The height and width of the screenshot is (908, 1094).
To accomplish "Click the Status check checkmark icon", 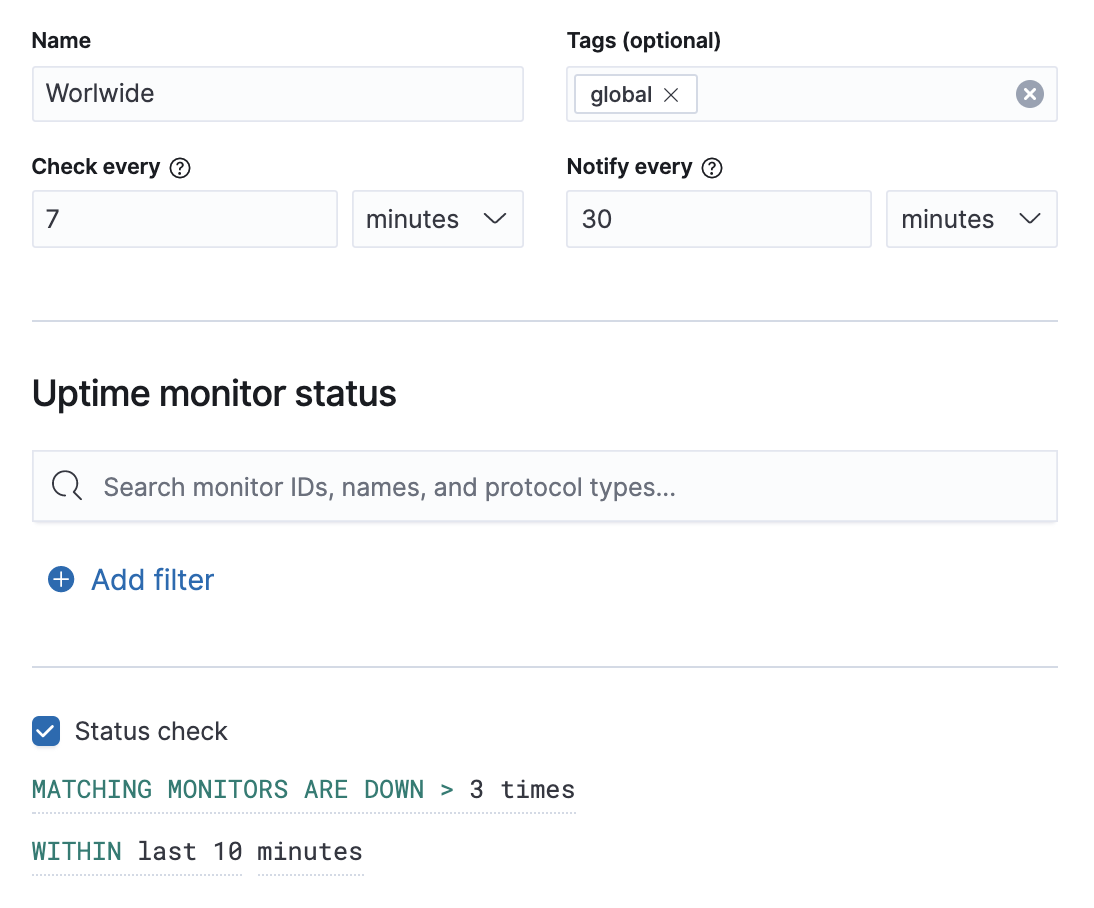I will (45, 731).
